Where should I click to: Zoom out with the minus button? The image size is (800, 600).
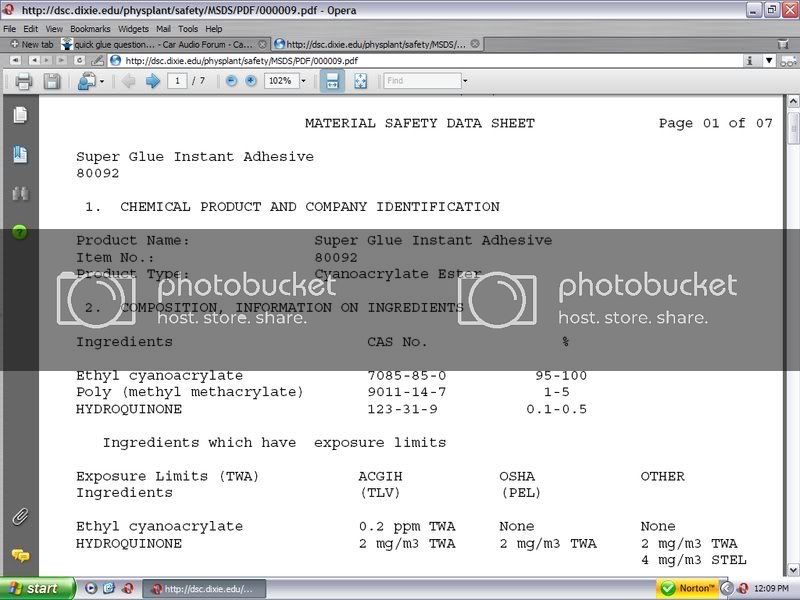click(x=231, y=81)
